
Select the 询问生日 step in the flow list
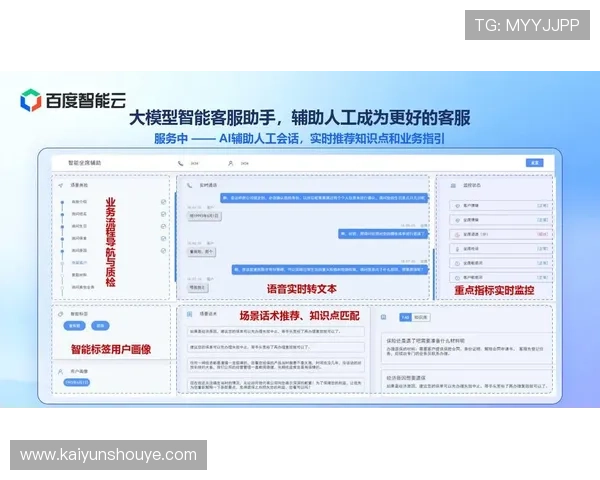79,226
